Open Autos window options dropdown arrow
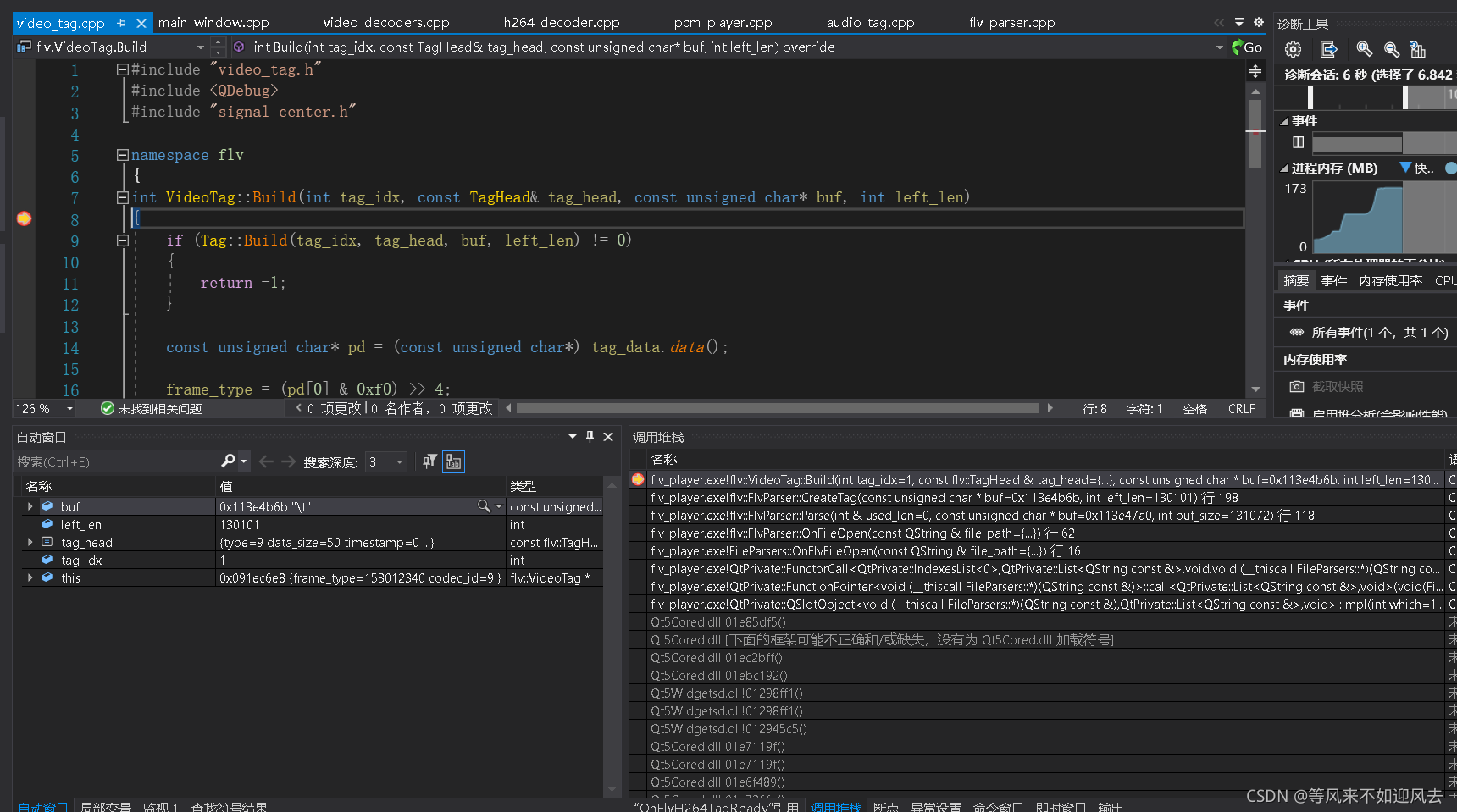Image resolution: width=1457 pixels, height=812 pixels. tap(572, 437)
